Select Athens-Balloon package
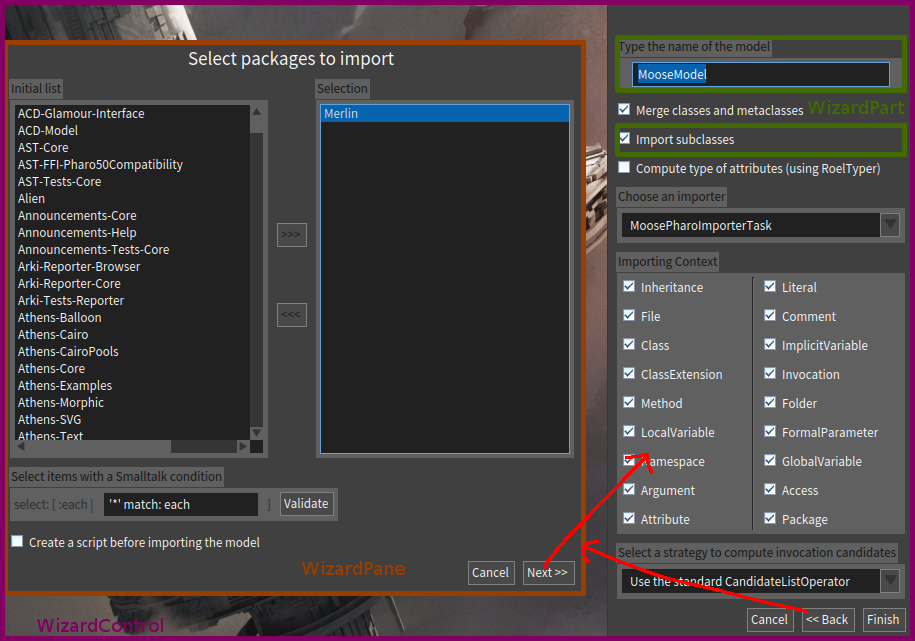 (132, 317)
